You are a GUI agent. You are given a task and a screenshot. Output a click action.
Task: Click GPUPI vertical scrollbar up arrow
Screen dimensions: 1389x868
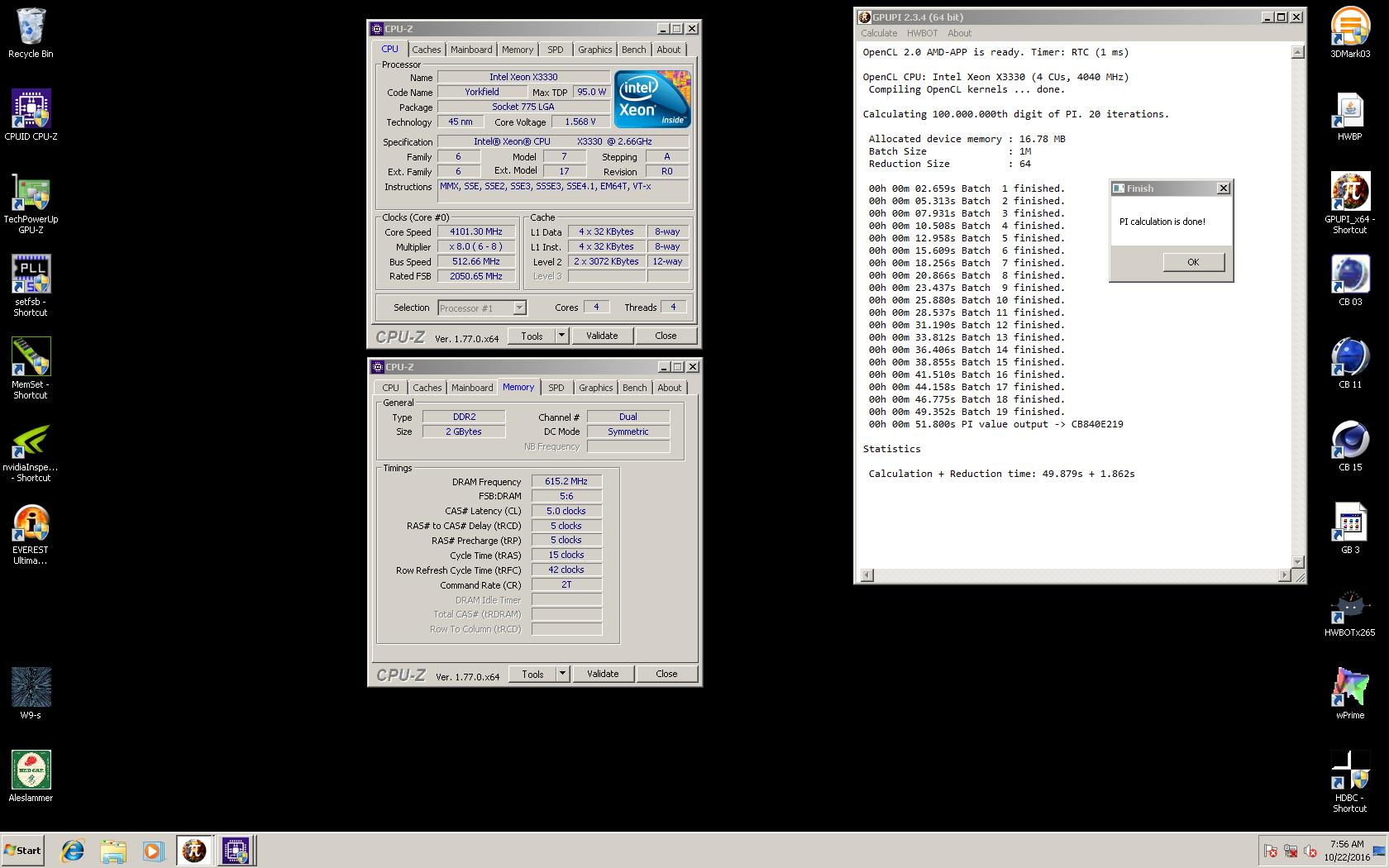(1297, 52)
